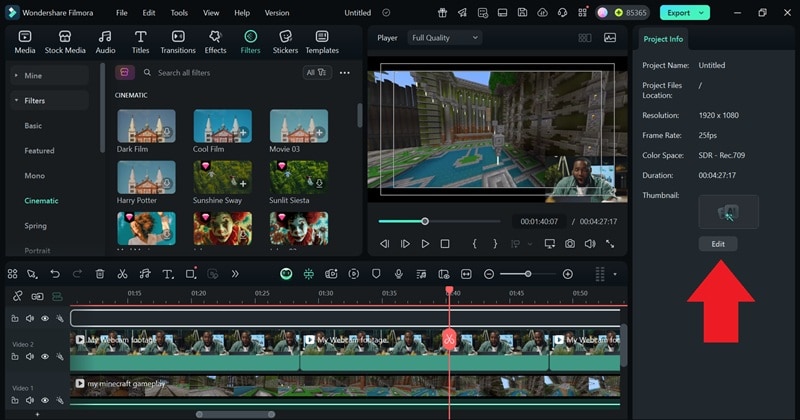The height and width of the screenshot is (420, 800).
Task: Open the Titles panel
Action: coord(140,42)
